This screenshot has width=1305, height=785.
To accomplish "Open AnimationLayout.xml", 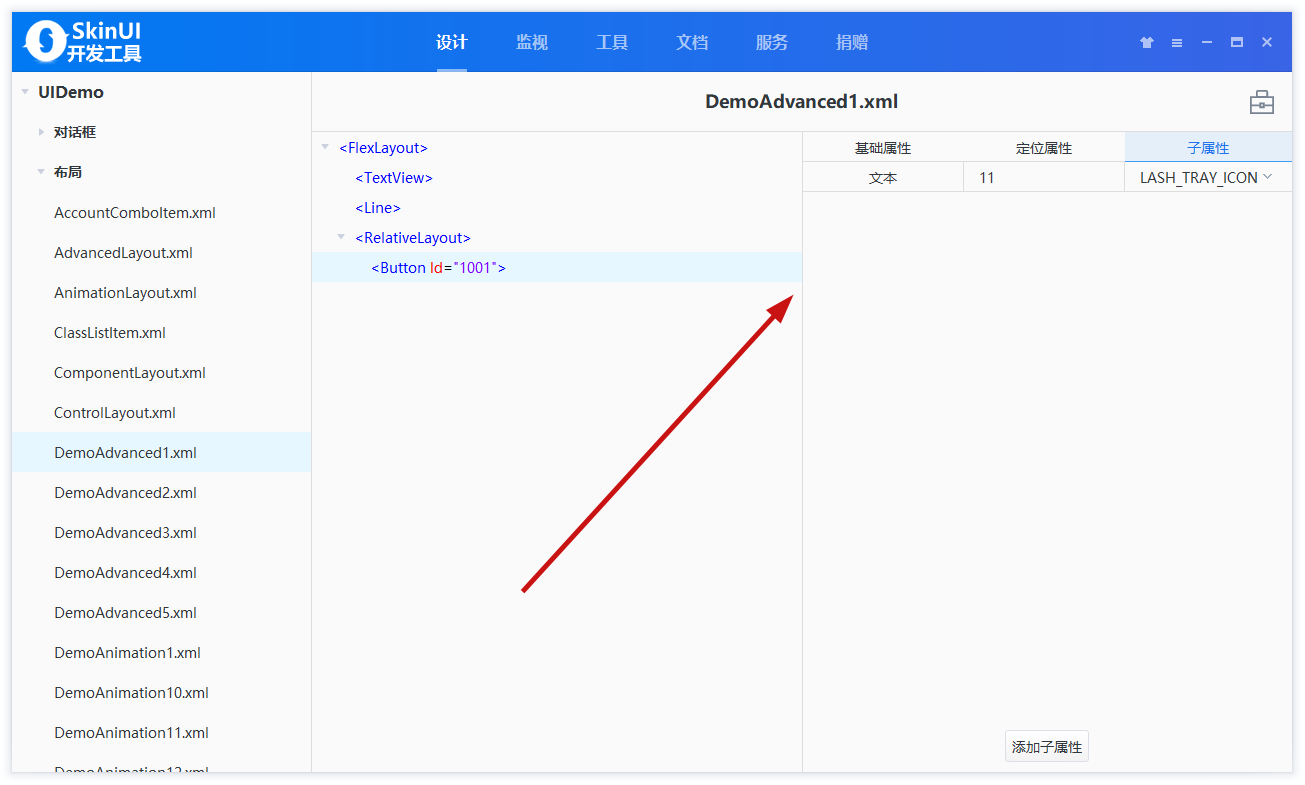I will 125,293.
